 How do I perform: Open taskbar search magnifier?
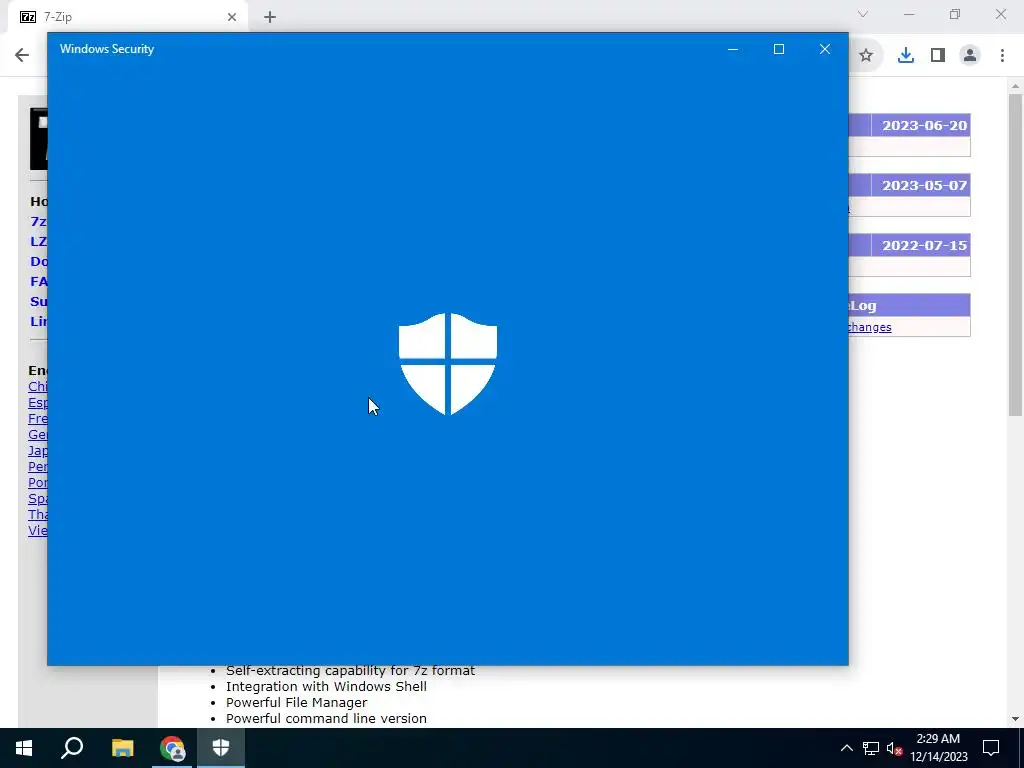pyautogui.click(x=72, y=748)
